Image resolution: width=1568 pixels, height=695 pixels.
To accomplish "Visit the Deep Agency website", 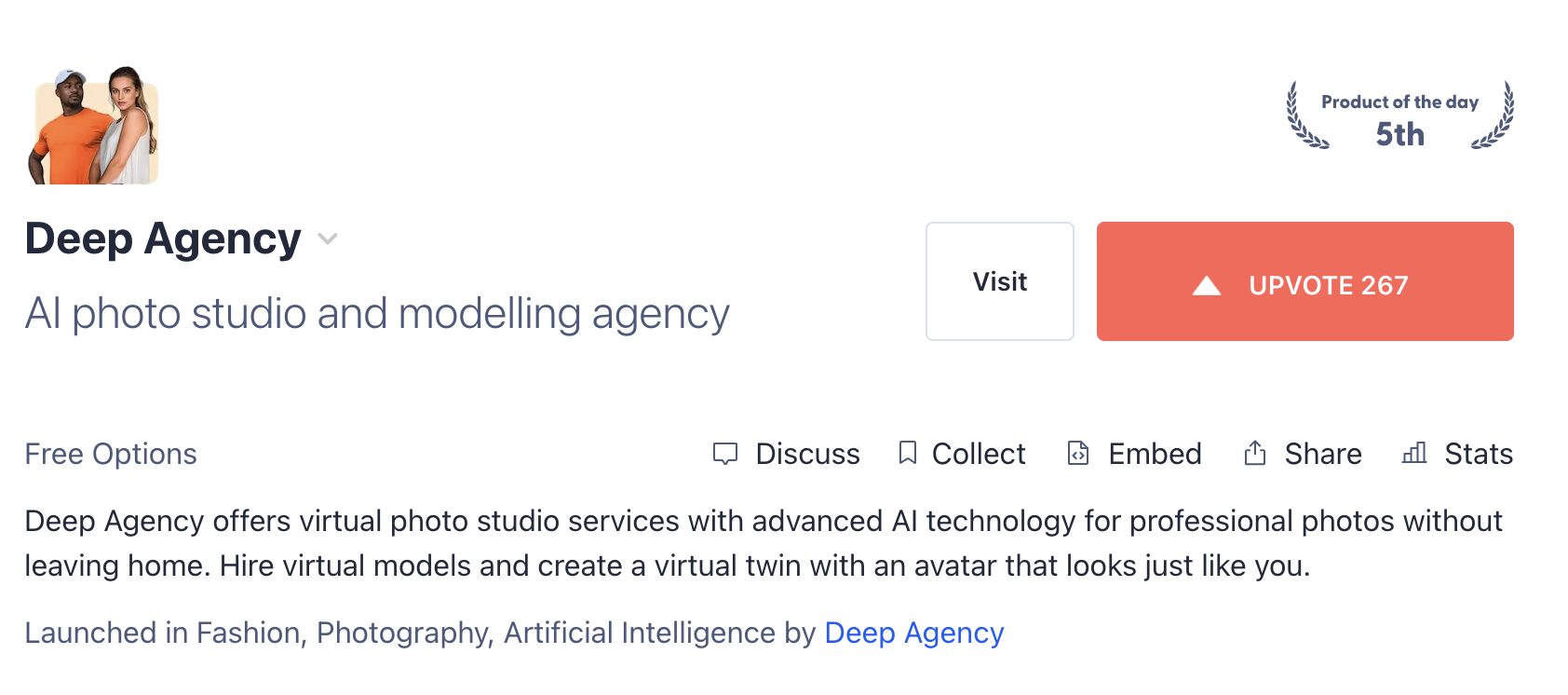I will pyautogui.click(x=999, y=281).
